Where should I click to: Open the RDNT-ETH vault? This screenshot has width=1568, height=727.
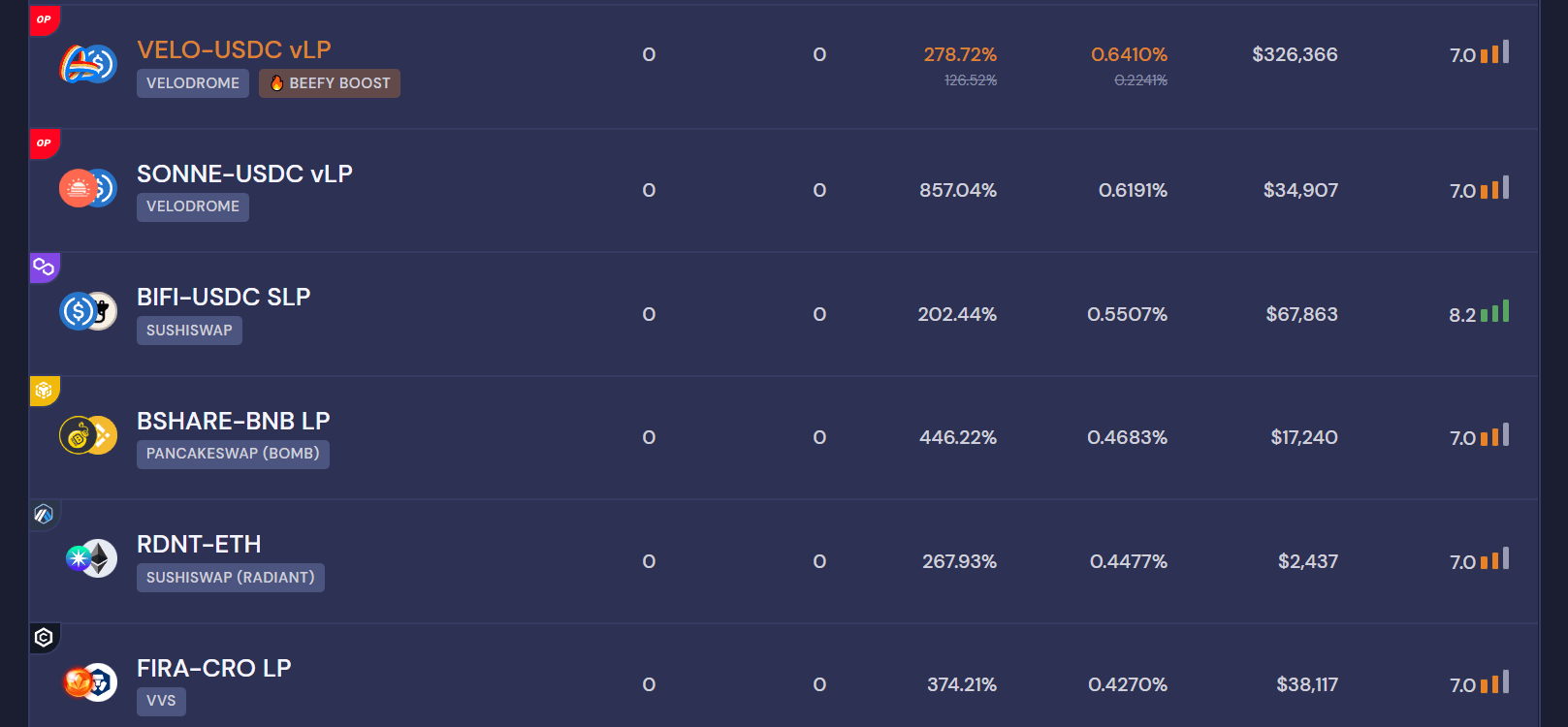[x=199, y=544]
